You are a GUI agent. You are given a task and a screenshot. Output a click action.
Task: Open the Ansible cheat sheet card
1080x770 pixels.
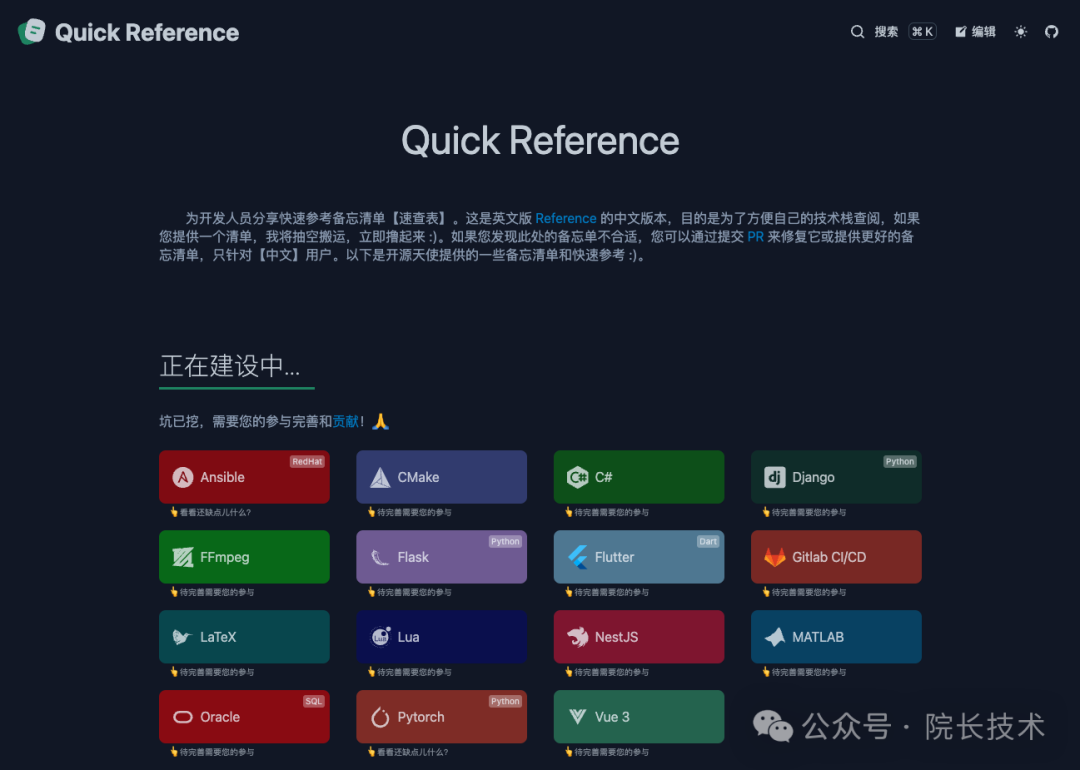244,477
